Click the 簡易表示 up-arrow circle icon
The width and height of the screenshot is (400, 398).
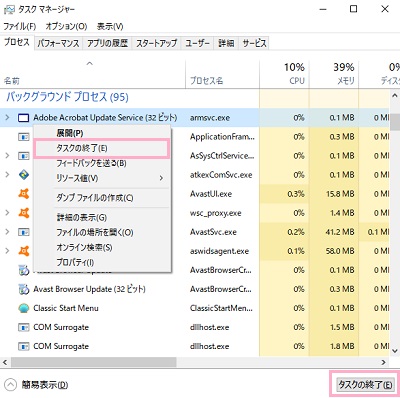(11, 385)
